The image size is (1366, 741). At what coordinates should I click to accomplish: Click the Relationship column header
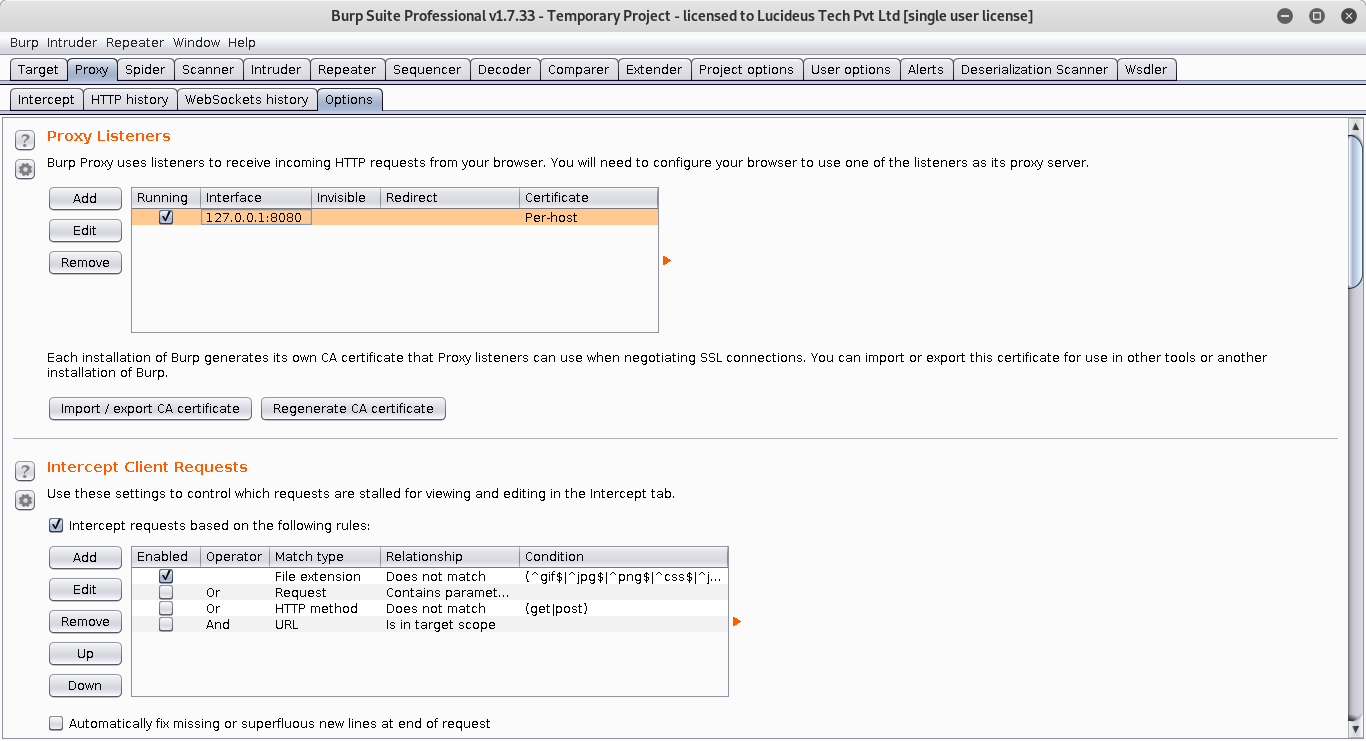coord(450,557)
